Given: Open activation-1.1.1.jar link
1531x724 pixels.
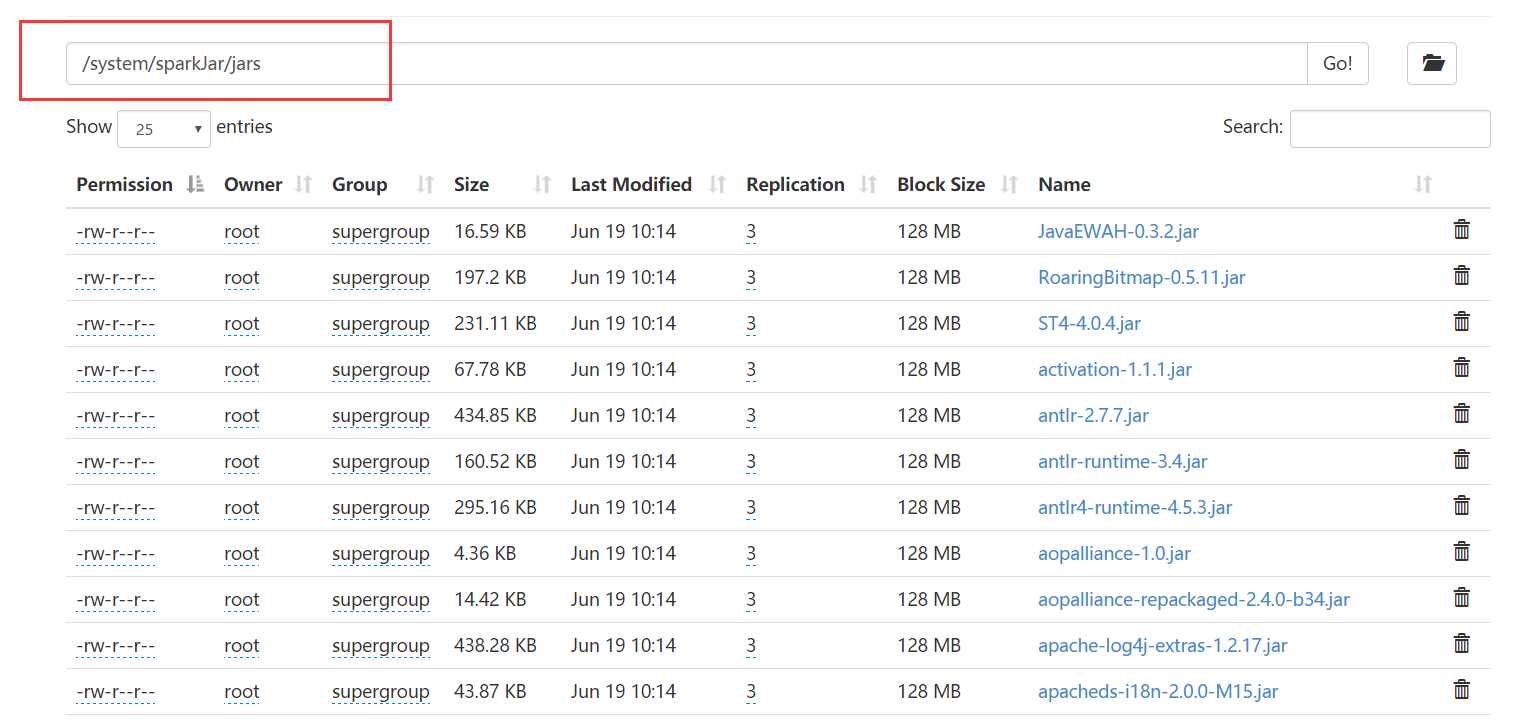Looking at the screenshot, I should 1115,370.
